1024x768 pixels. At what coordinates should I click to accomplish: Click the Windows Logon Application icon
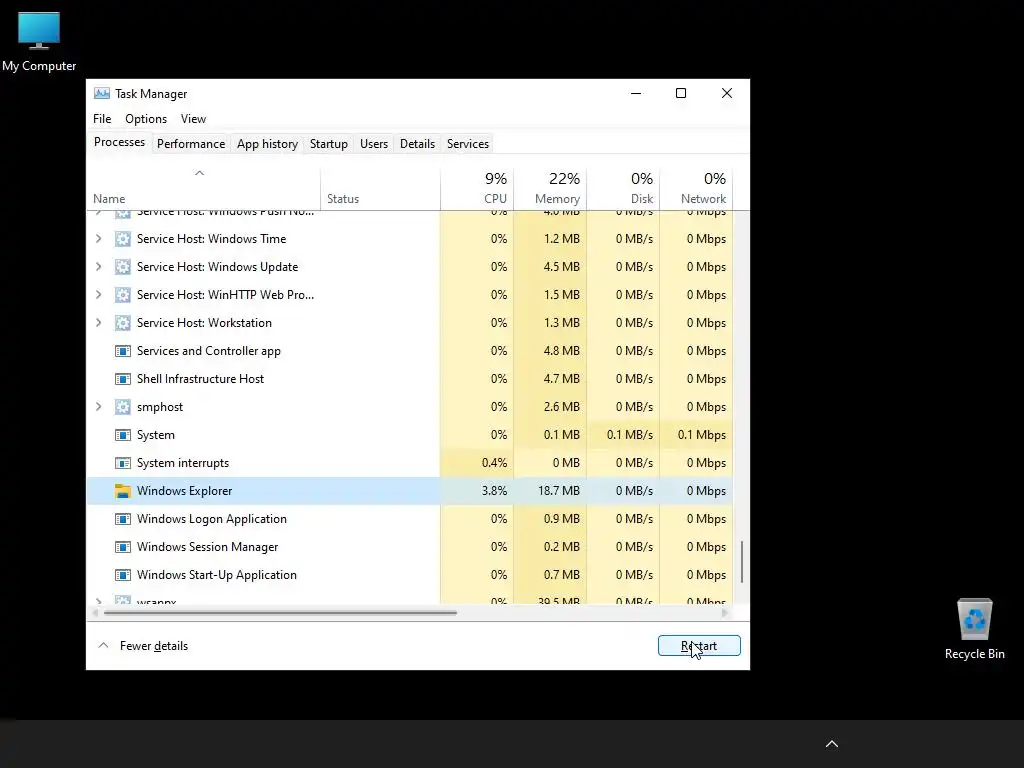[122, 519]
